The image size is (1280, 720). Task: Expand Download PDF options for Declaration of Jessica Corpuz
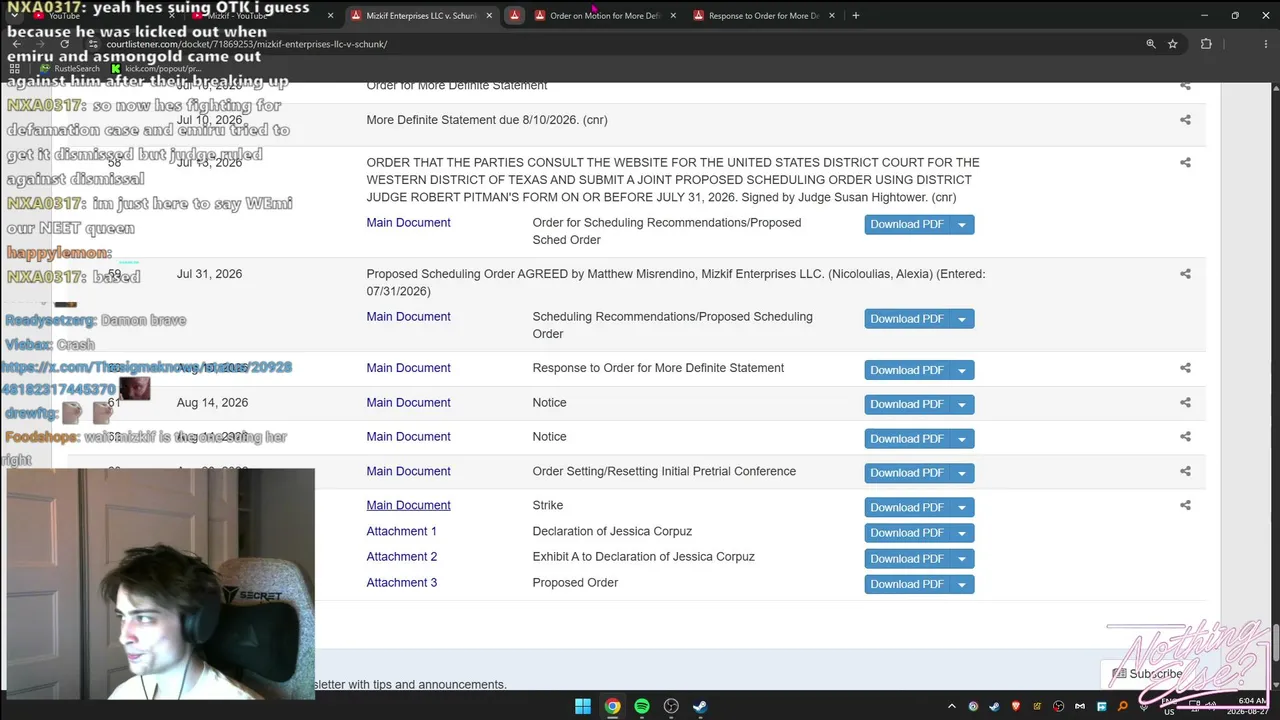tap(962, 533)
